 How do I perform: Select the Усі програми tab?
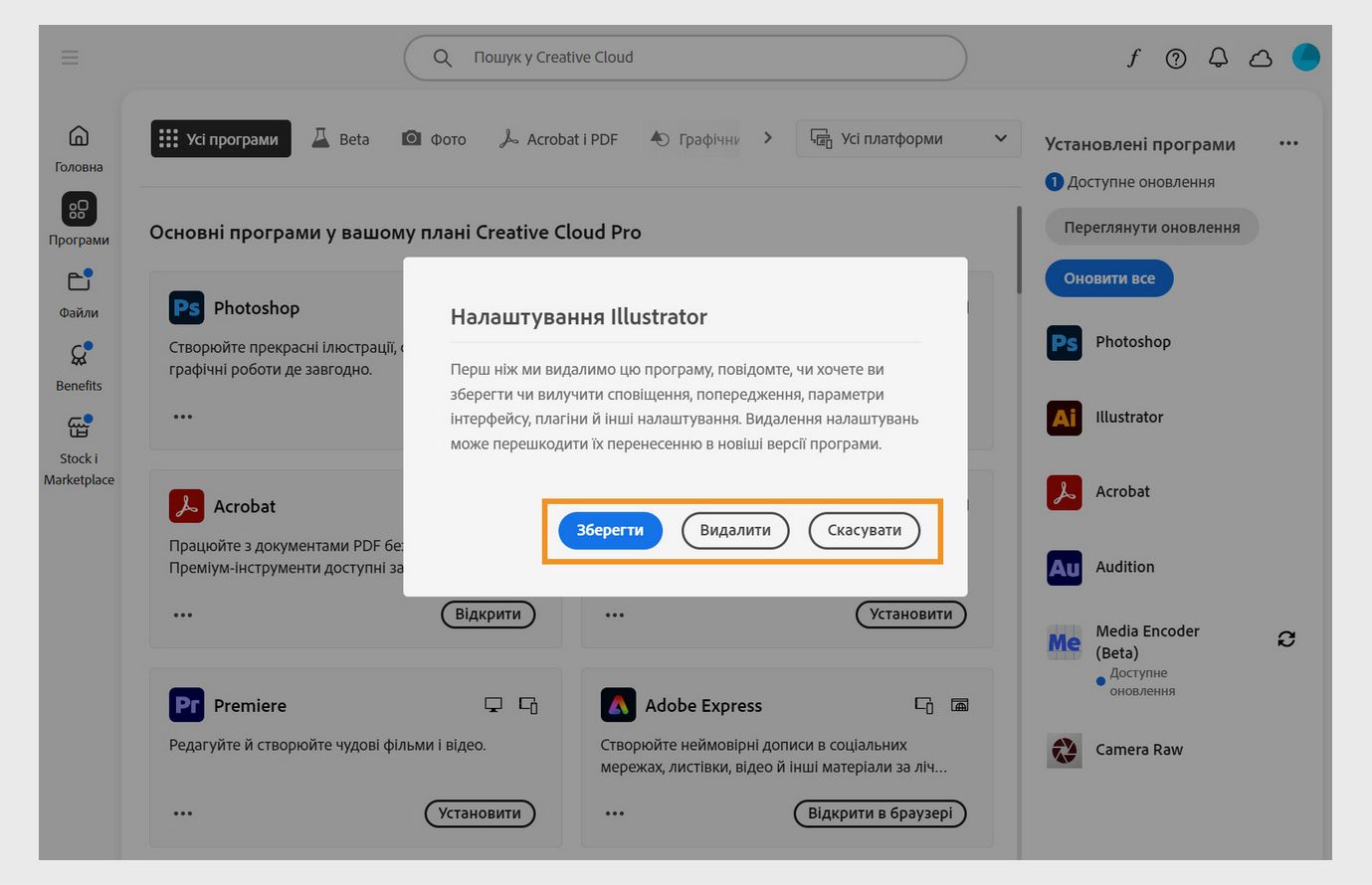click(221, 139)
